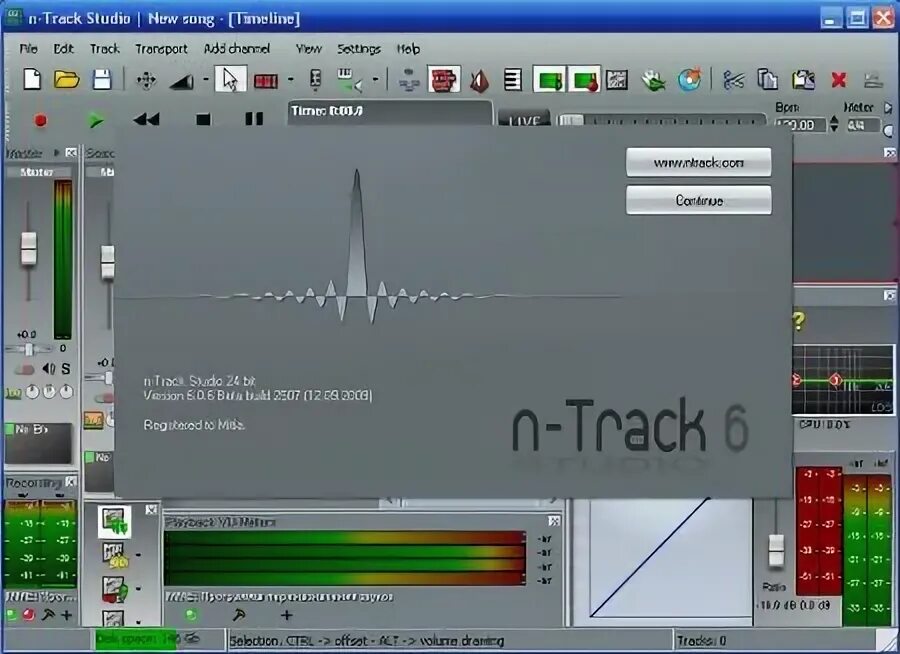
Task: Toggle the metronome icon in toolbar
Action: [x=479, y=80]
